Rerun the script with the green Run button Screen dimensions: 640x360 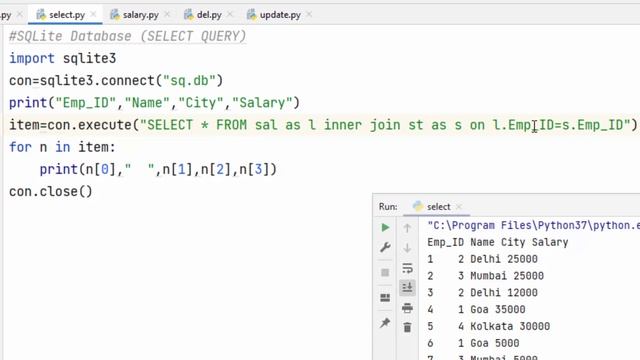[385, 227]
